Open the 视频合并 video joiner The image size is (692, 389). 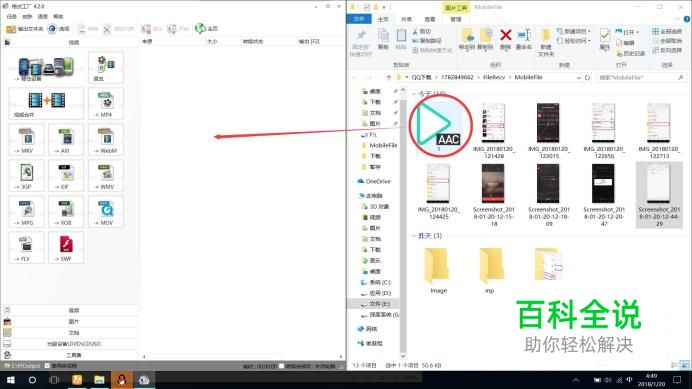46,103
